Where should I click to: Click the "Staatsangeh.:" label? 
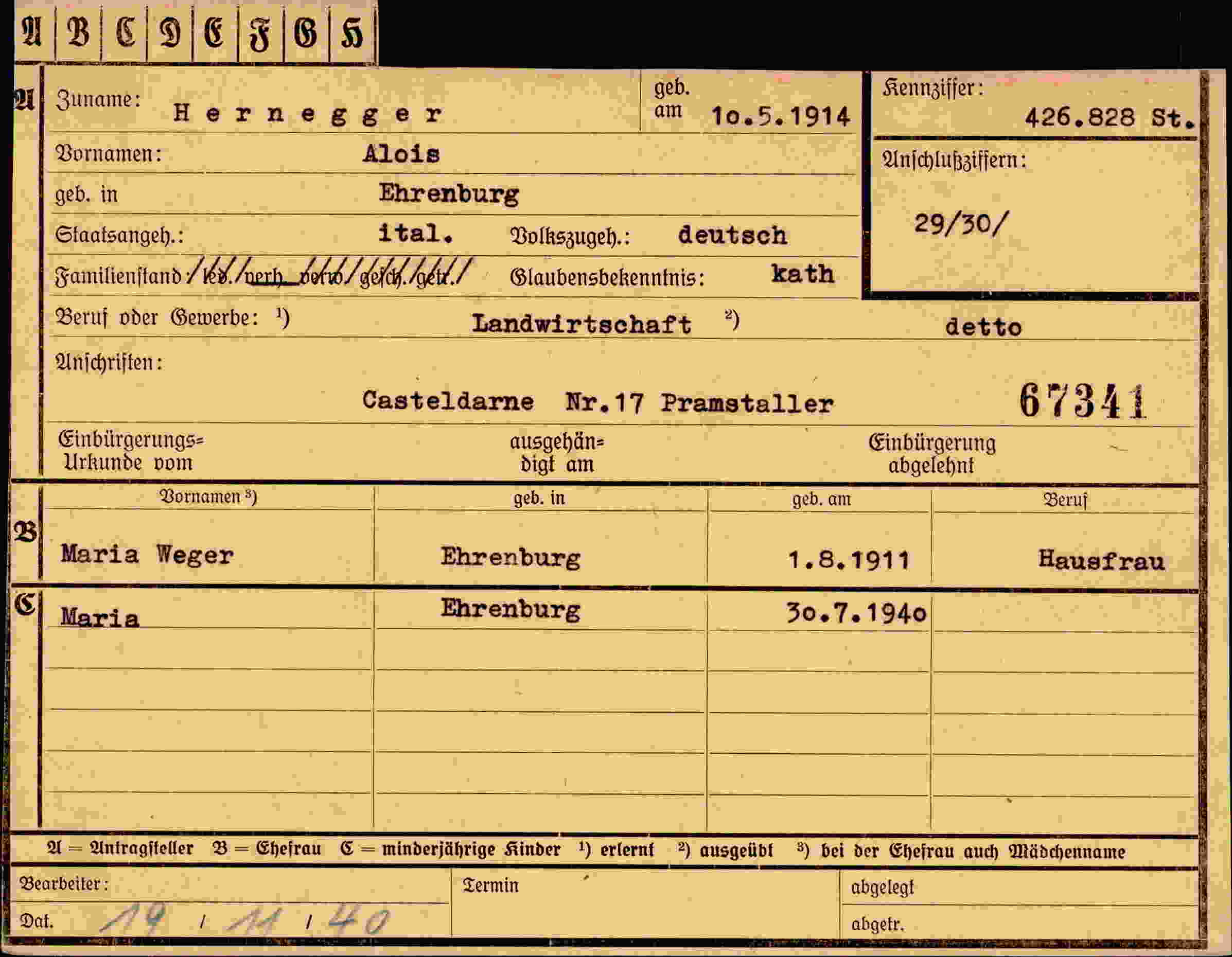coord(119,236)
